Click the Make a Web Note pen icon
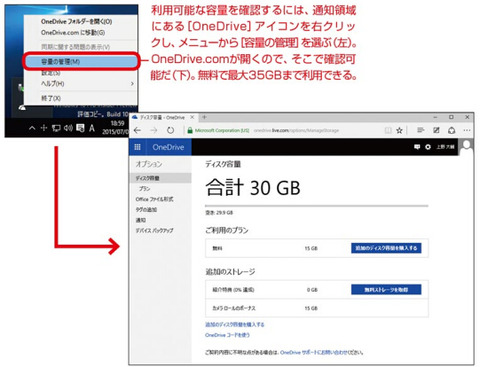Viewport: 480px width, 367px height. (436, 130)
